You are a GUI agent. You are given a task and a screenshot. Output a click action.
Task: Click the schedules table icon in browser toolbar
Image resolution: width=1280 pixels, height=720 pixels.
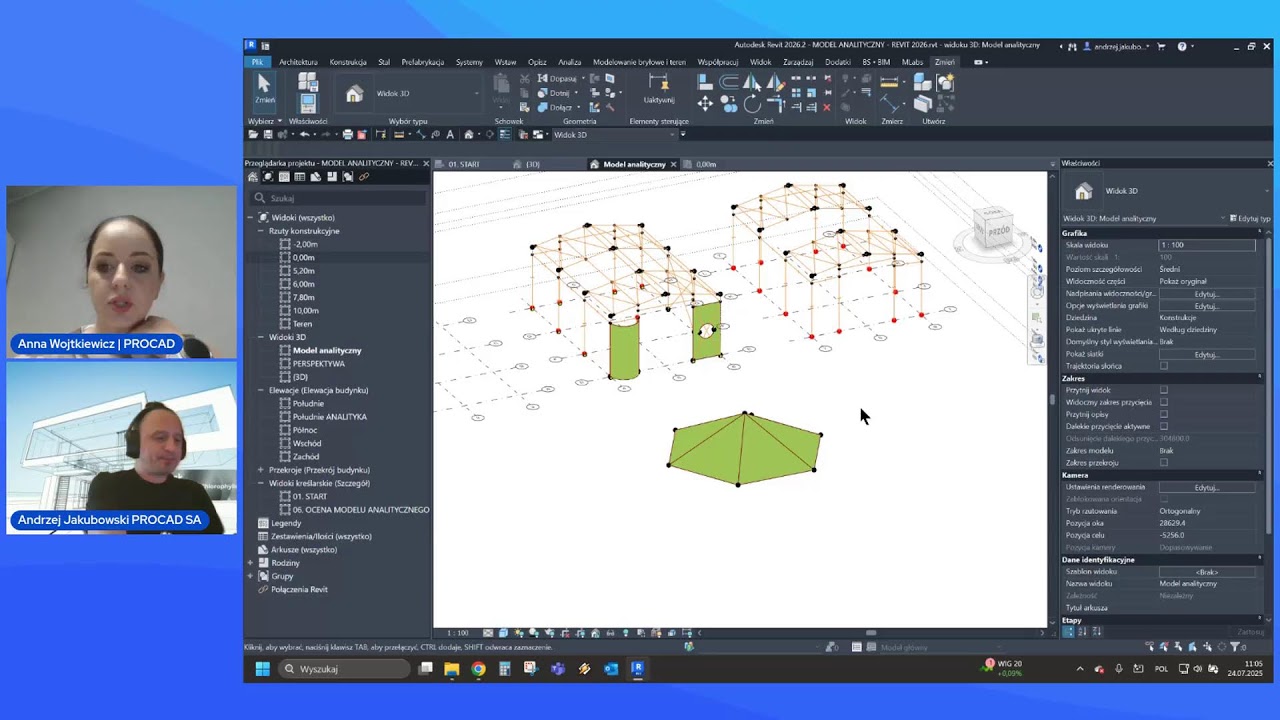point(299,177)
